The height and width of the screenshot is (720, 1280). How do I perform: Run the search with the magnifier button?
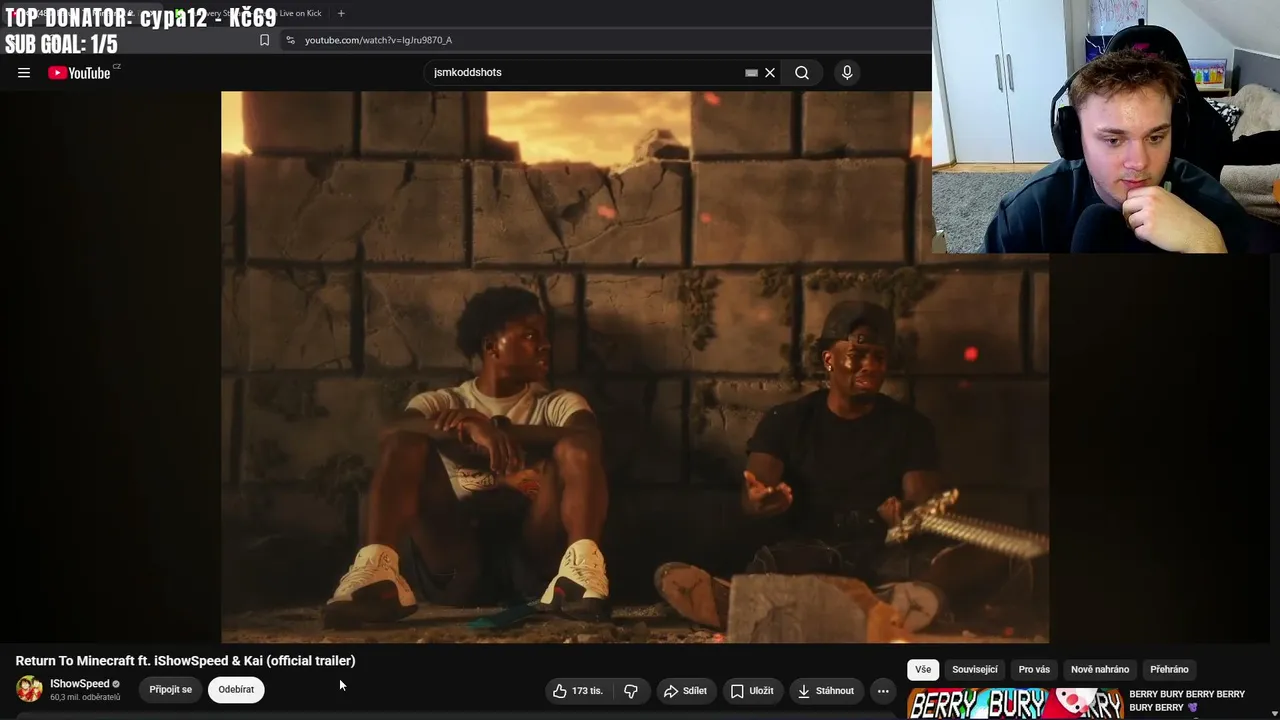(x=802, y=72)
